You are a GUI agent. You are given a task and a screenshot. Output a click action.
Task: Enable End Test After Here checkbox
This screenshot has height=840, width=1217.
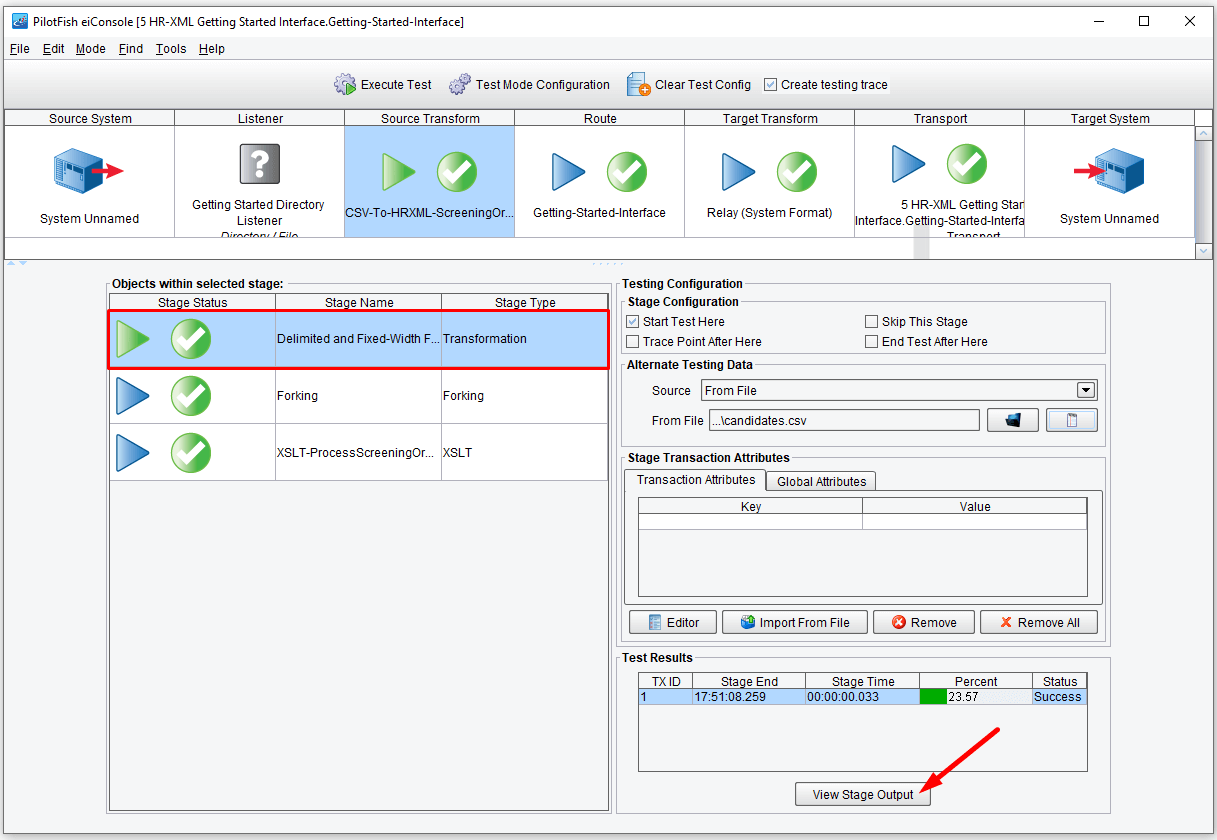coord(872,342)
